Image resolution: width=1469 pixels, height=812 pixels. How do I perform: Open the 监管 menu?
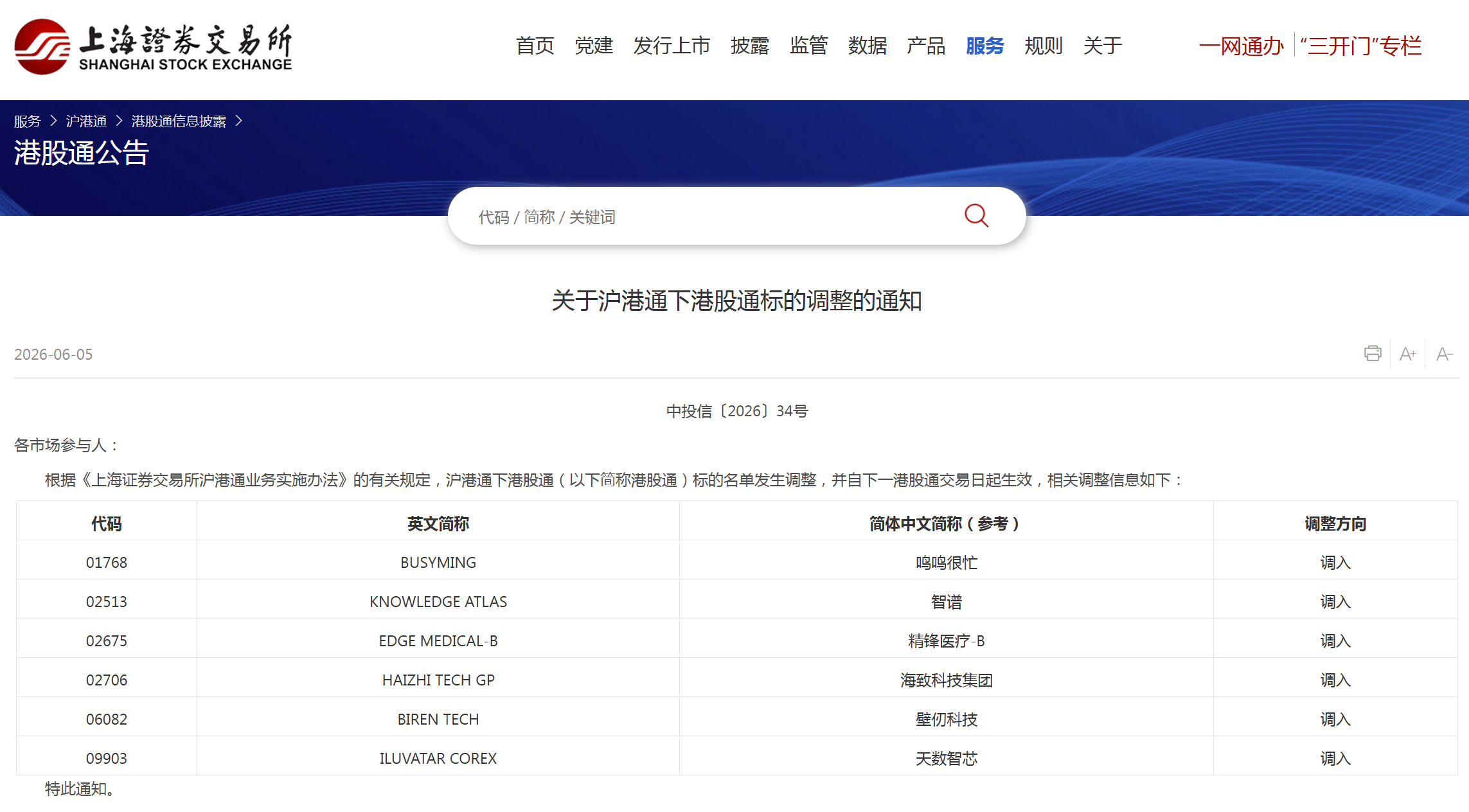[808, 46]
